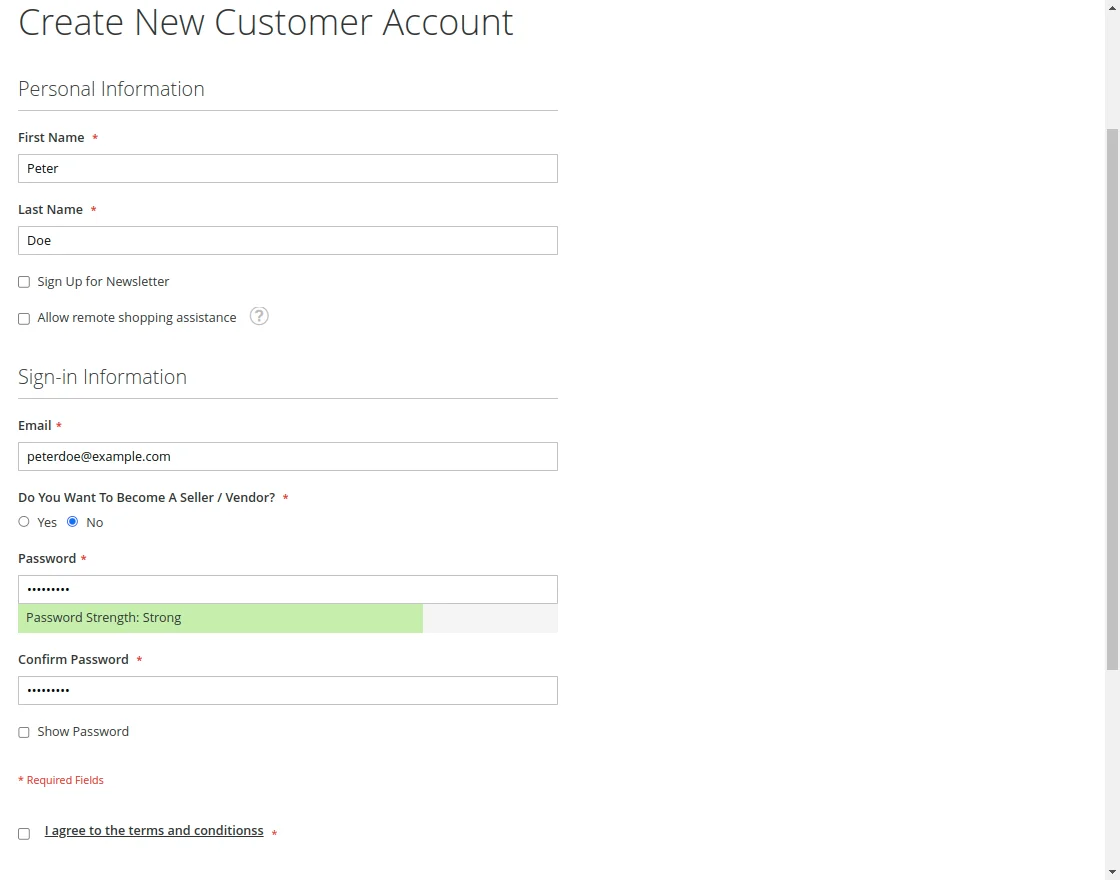
Task: Check Allow remote shopping assistance
Action: (x=24, y=318)
